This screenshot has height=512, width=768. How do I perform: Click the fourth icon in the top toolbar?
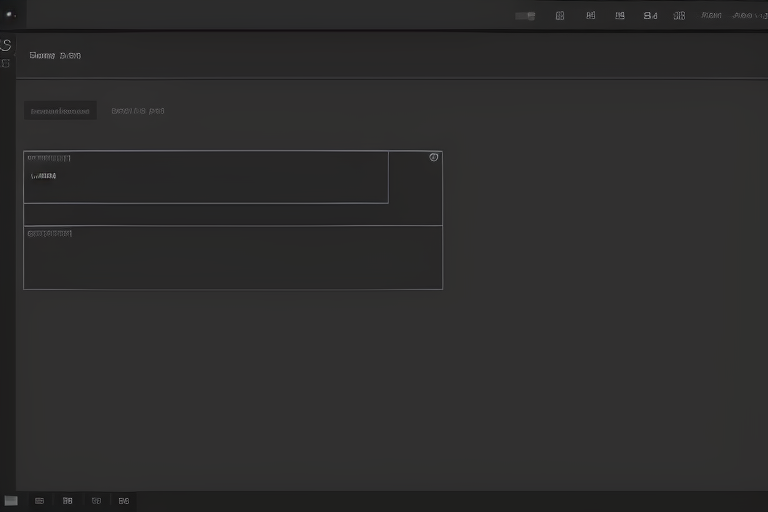coord(650,16)
